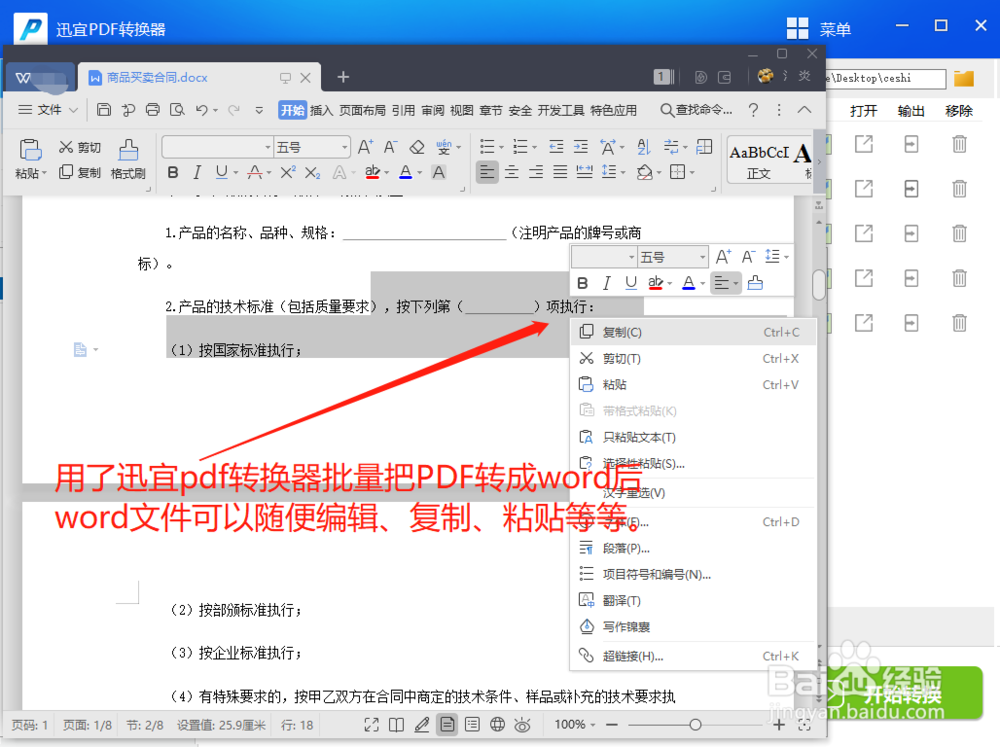
Task: Click the Format Painter icon in mini toolbar
Action: tap(755, 283)
